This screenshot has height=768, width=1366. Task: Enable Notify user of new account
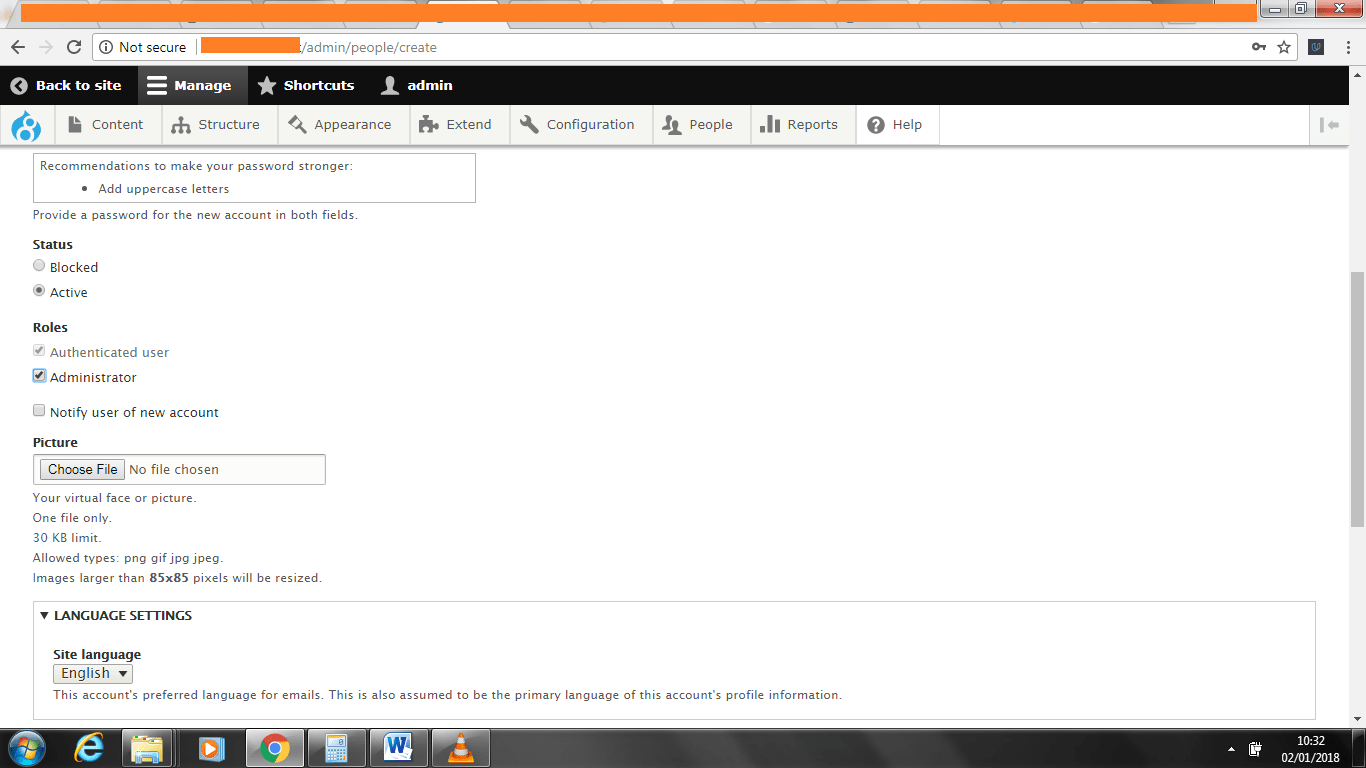click(39, 411)
